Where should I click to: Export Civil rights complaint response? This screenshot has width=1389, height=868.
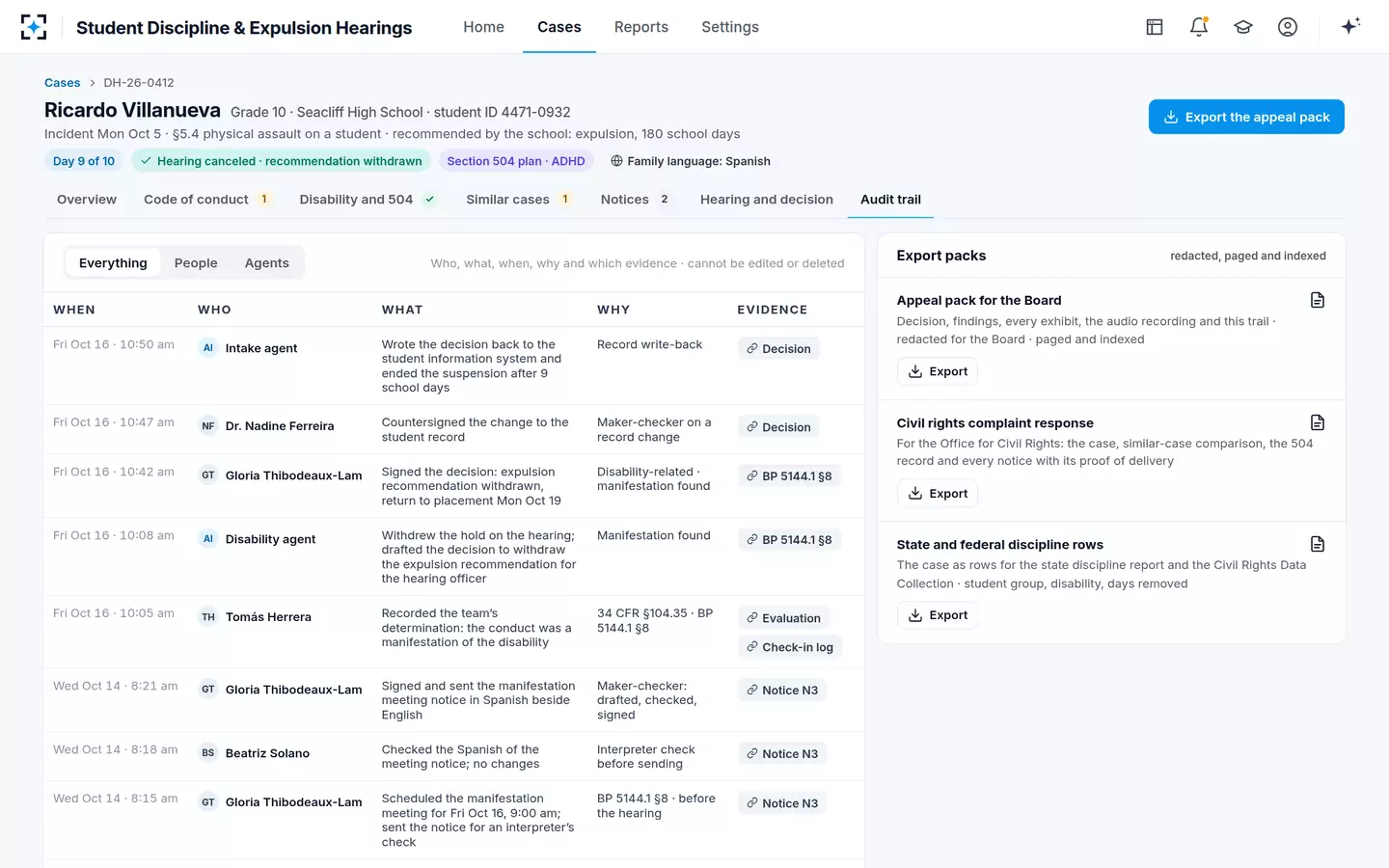[x=938, y=494]
